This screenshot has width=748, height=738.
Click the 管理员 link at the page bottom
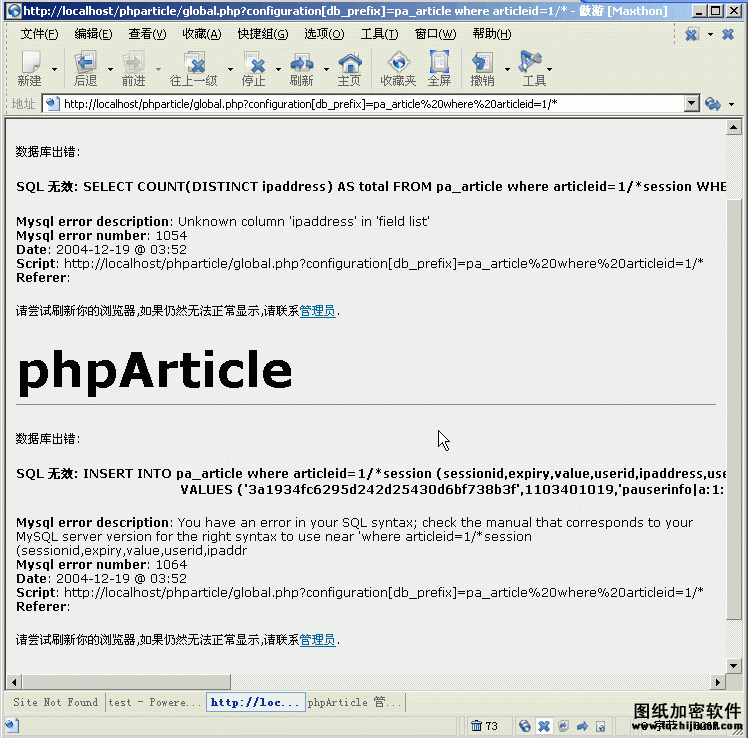(317, 640)
